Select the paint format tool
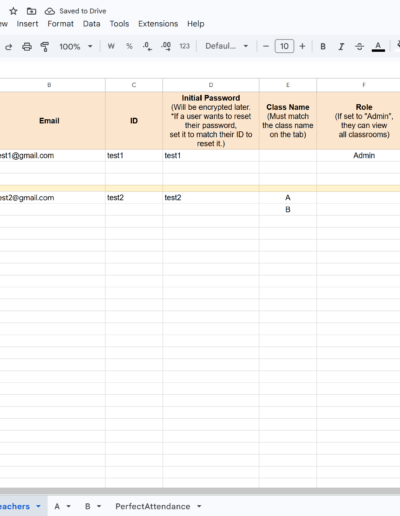 [45, 47]
